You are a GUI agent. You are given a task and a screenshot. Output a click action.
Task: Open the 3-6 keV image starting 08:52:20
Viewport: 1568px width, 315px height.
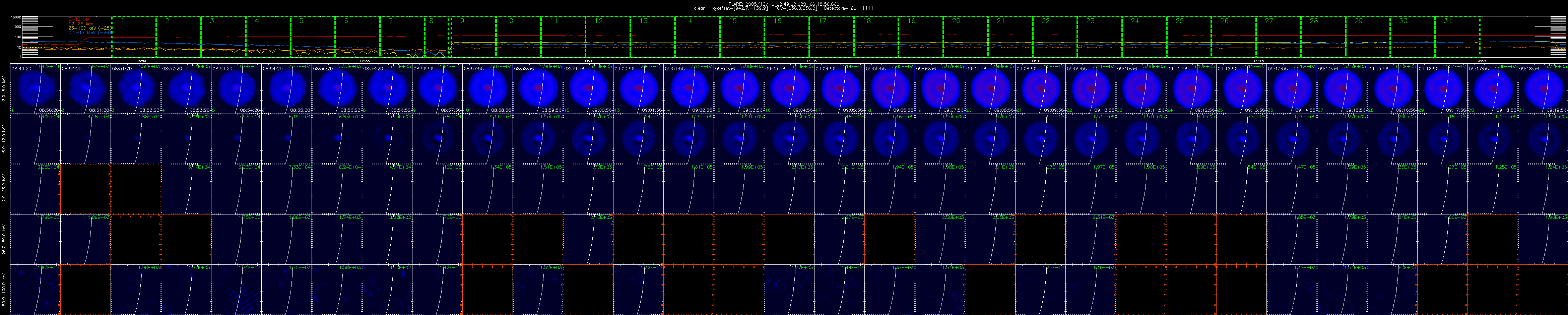click(x=186, y=88)
